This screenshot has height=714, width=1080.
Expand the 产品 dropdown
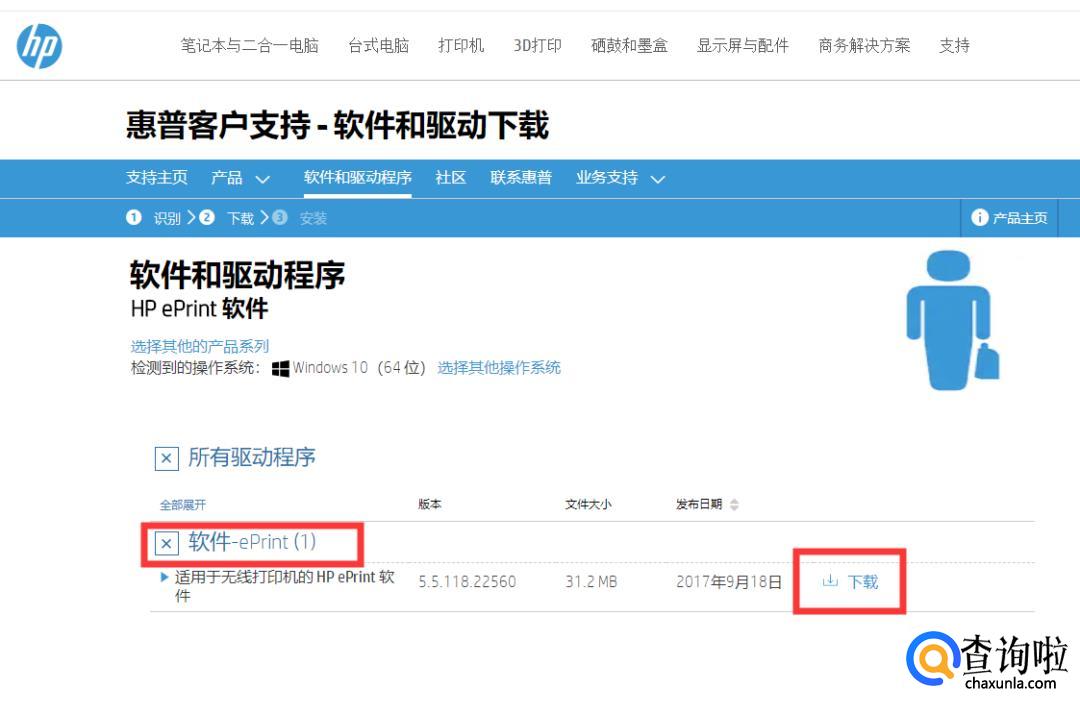pyautogui.click(x=240, y=178)
